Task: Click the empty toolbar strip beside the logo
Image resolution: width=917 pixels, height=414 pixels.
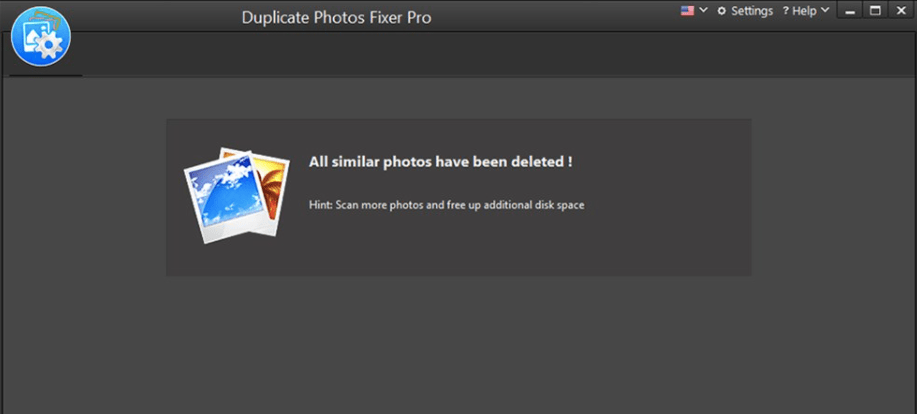Action: 497,54
